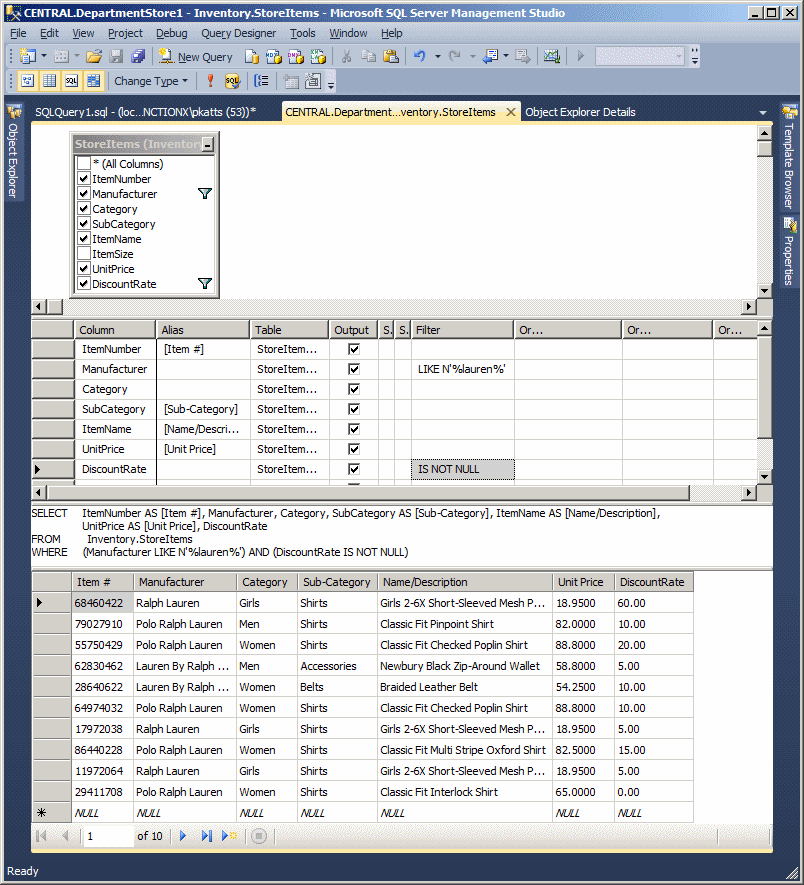Click the Execute SQL exclamation icon
This screenshot has width=804, height=885.
coord(210,81)
